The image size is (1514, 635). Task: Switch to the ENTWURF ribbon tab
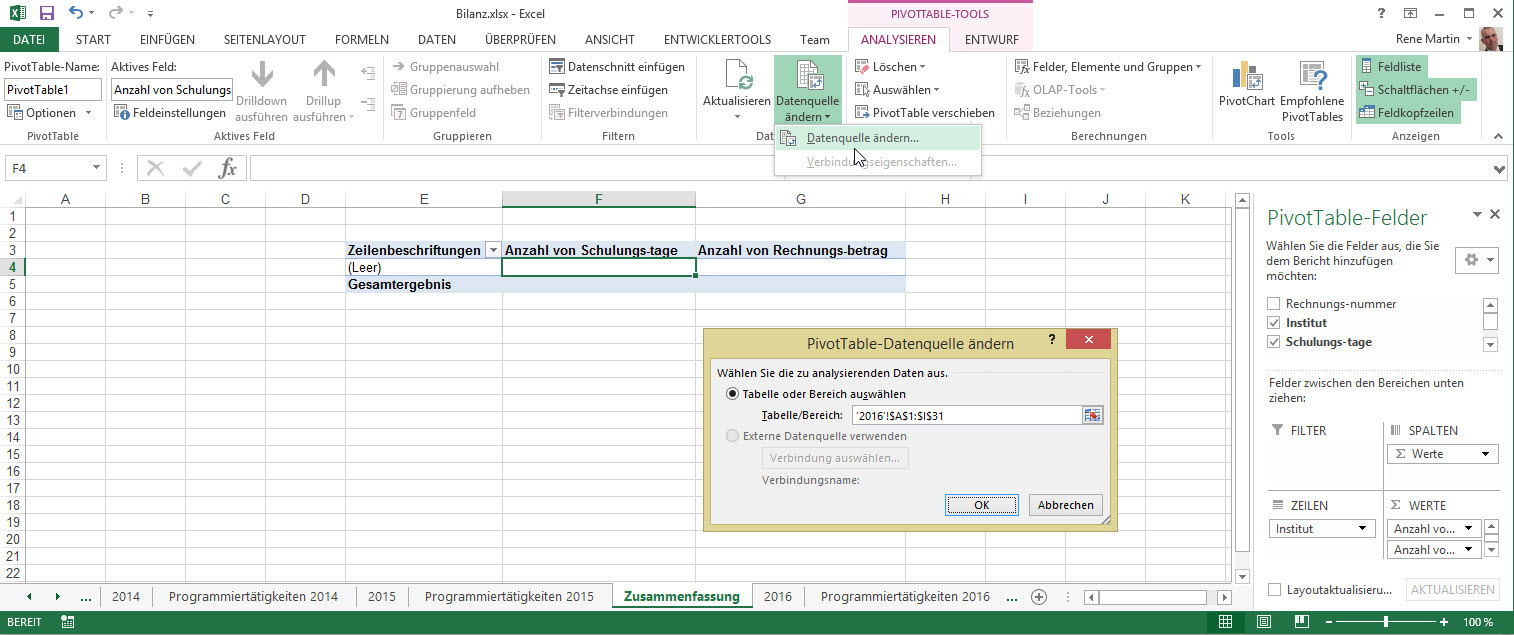(992, 40)
